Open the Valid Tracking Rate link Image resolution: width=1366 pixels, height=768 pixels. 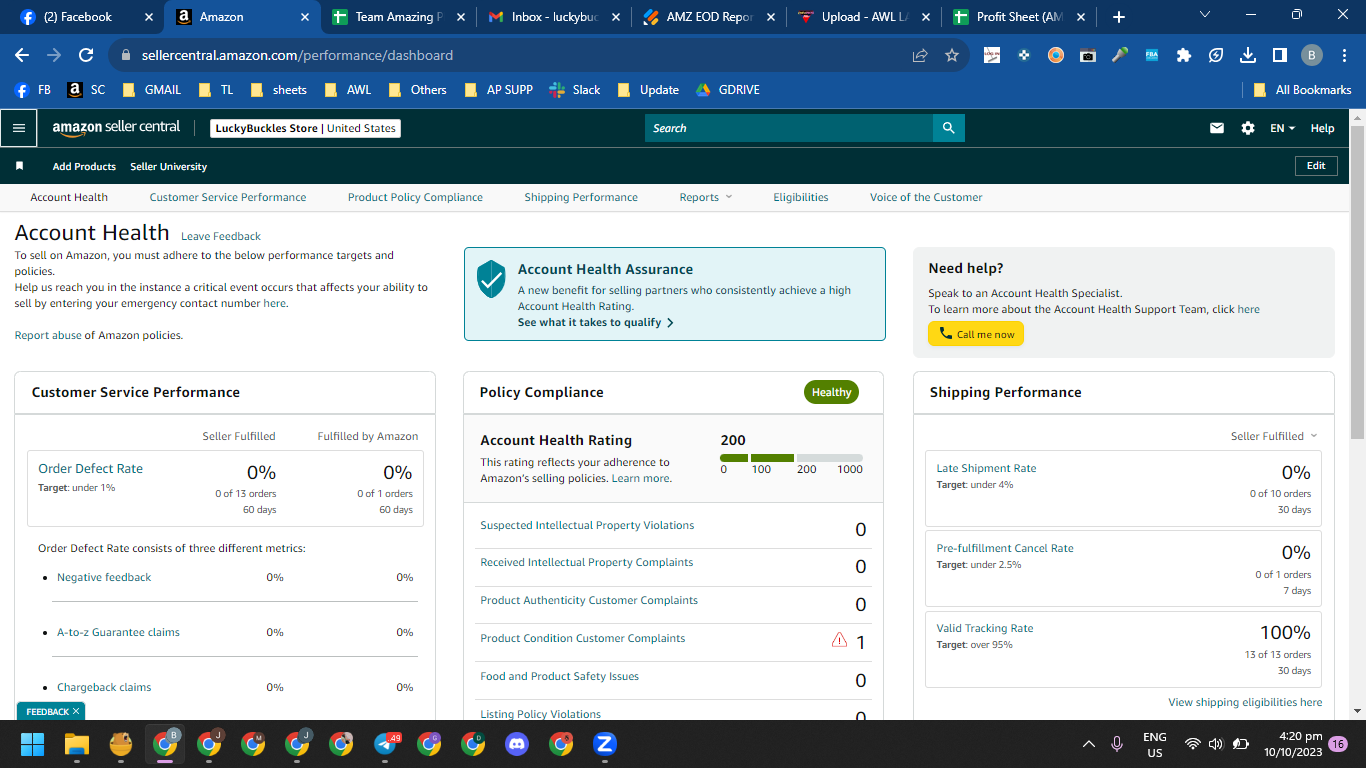(985, 628)
